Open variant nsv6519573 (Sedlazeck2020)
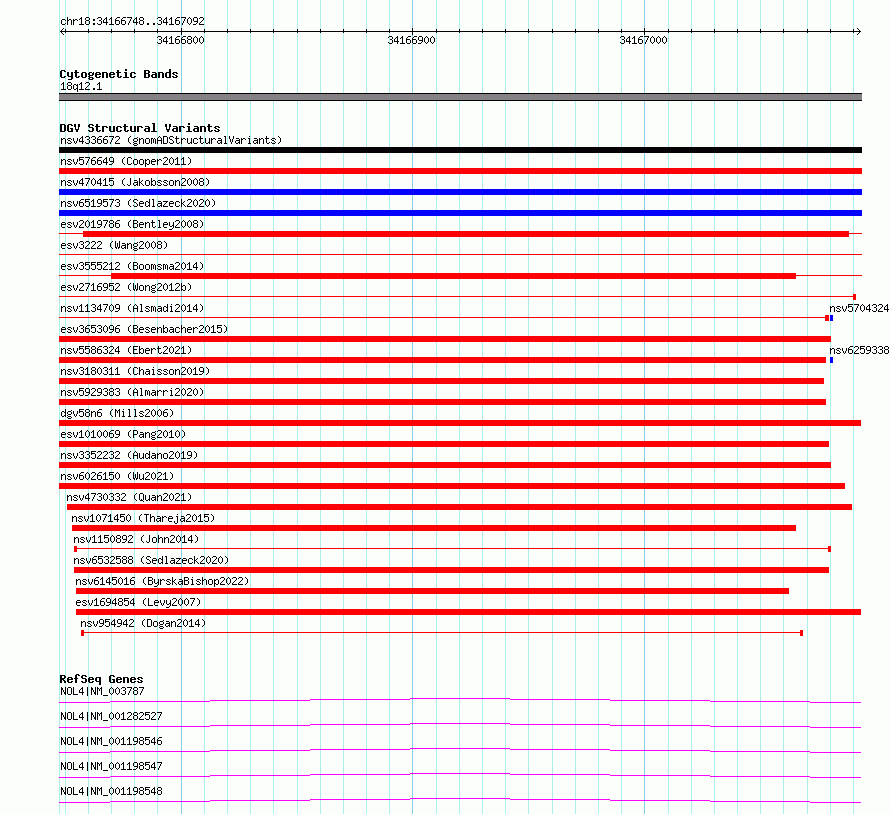 pyautogui.click(x=138, y=203)
